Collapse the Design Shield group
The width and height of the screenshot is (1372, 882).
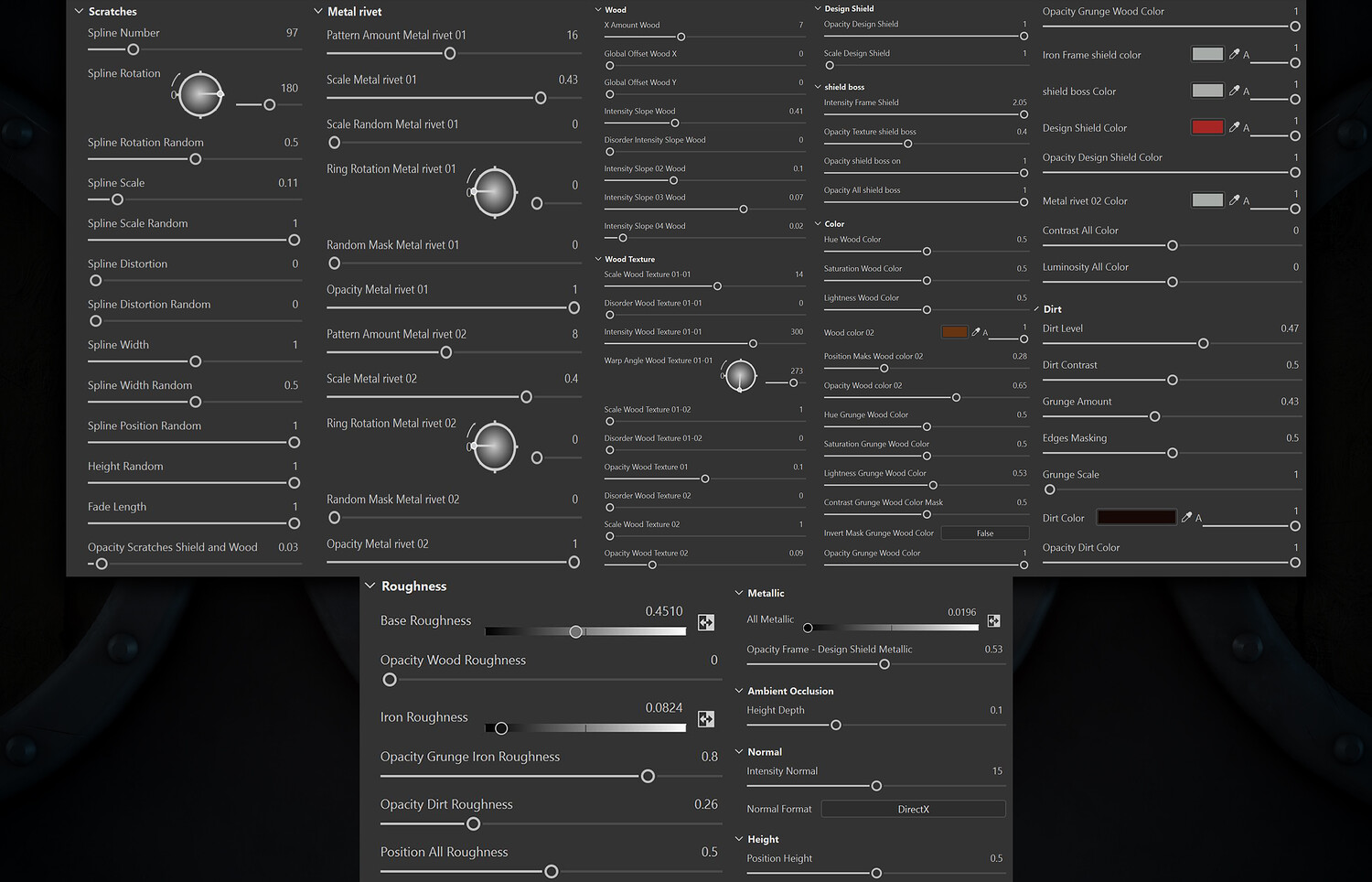[x=818, y=8]
